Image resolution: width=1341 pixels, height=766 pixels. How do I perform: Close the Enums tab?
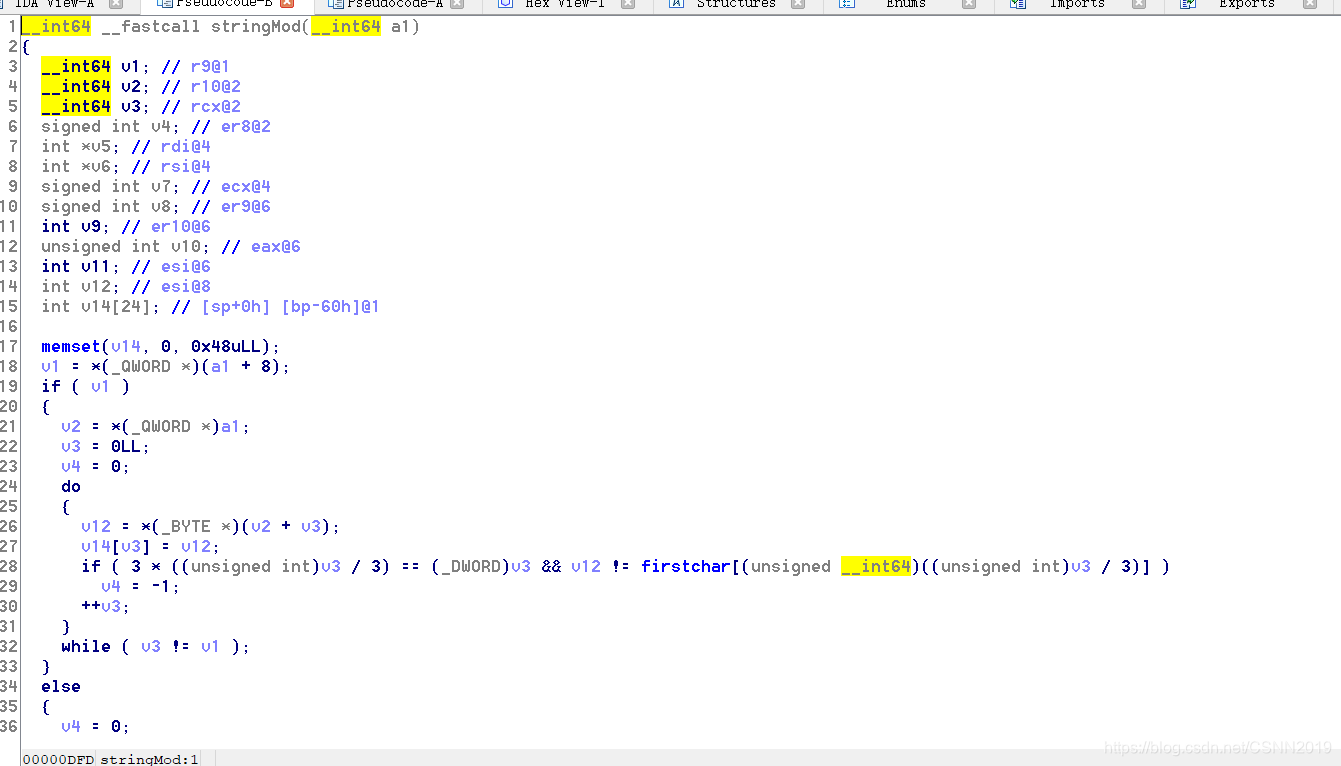(x=969, y=4)
